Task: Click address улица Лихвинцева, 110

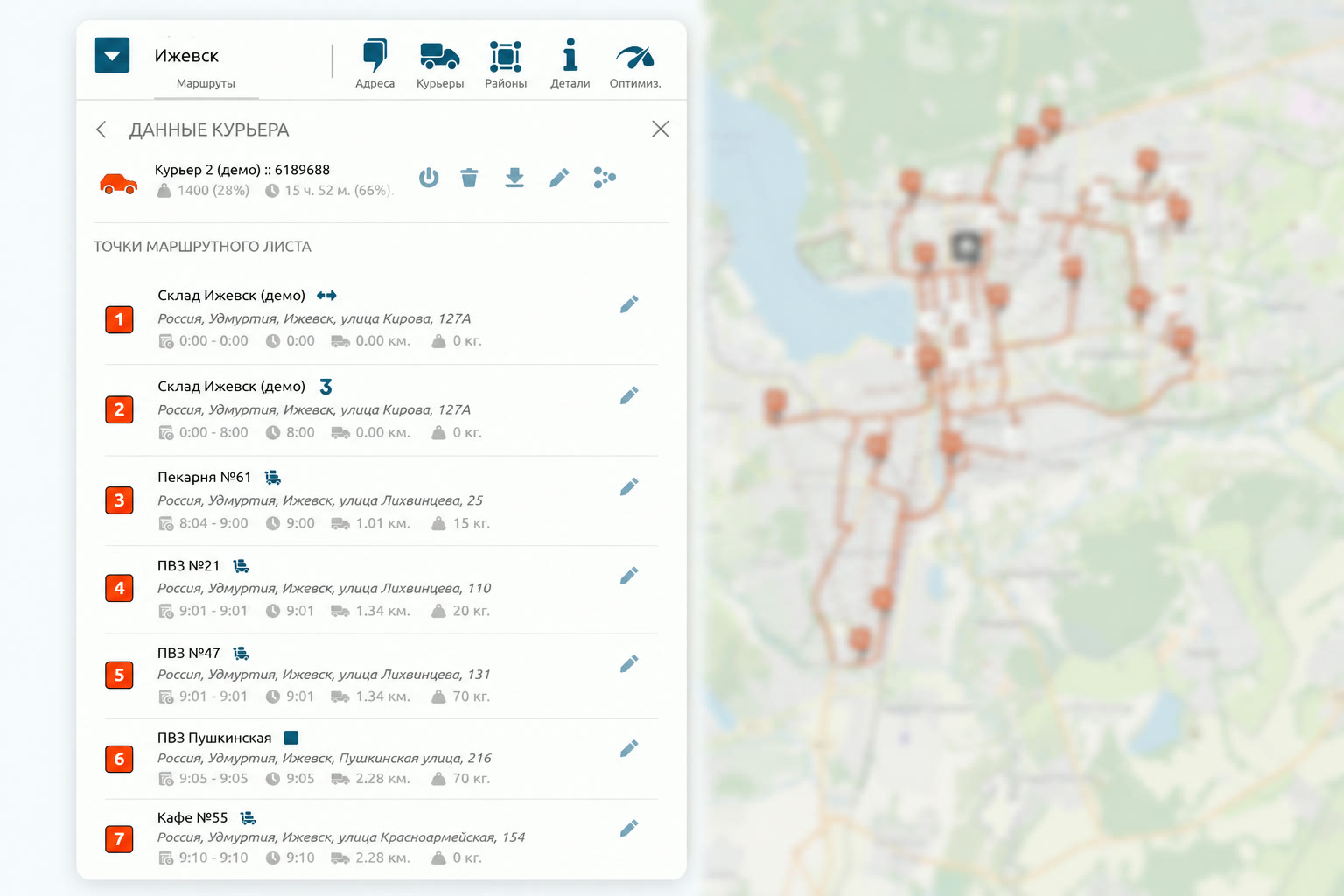Action: (415, 588)
